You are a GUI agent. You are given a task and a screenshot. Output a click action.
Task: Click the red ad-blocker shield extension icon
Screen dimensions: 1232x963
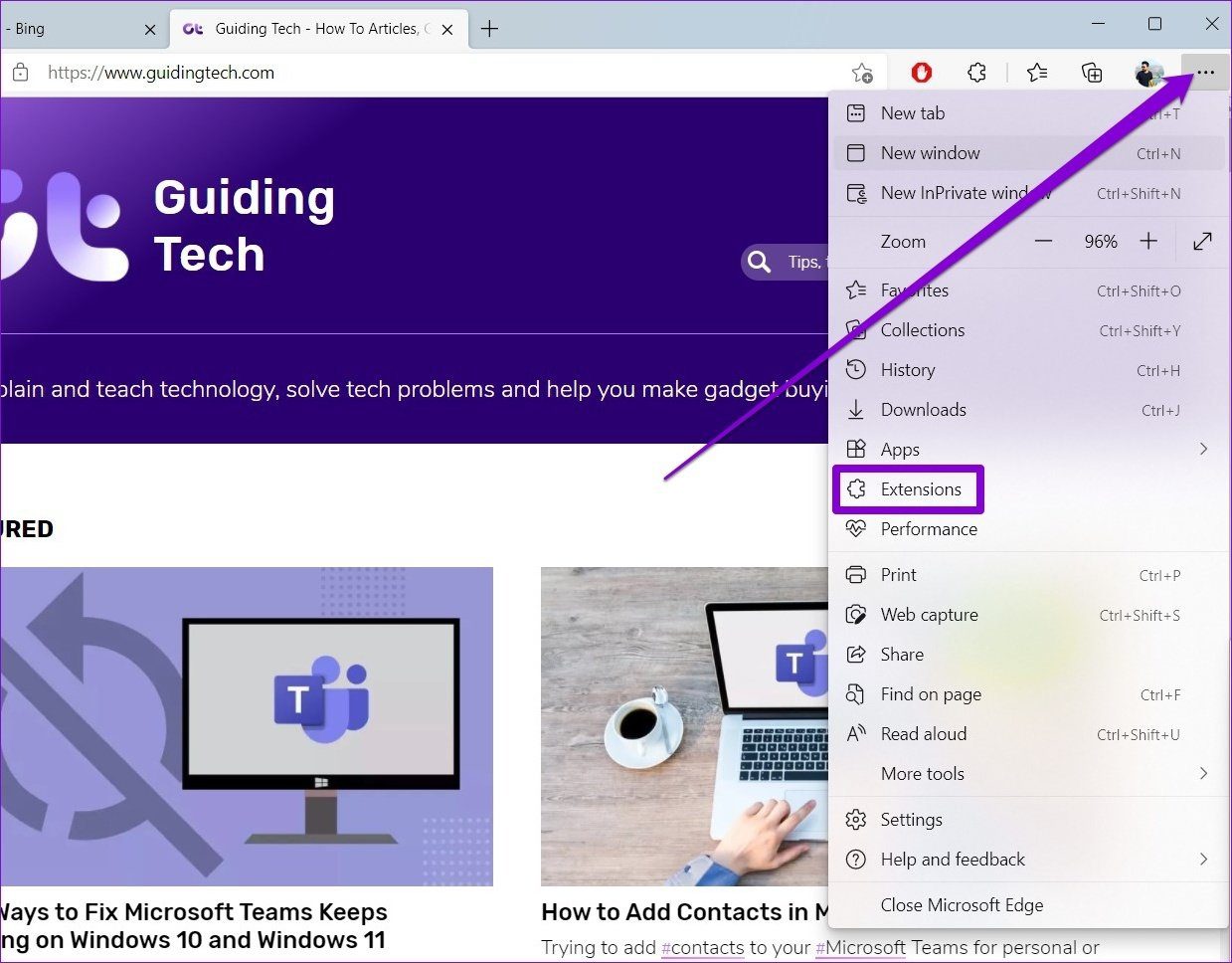[x=922, y=73]
